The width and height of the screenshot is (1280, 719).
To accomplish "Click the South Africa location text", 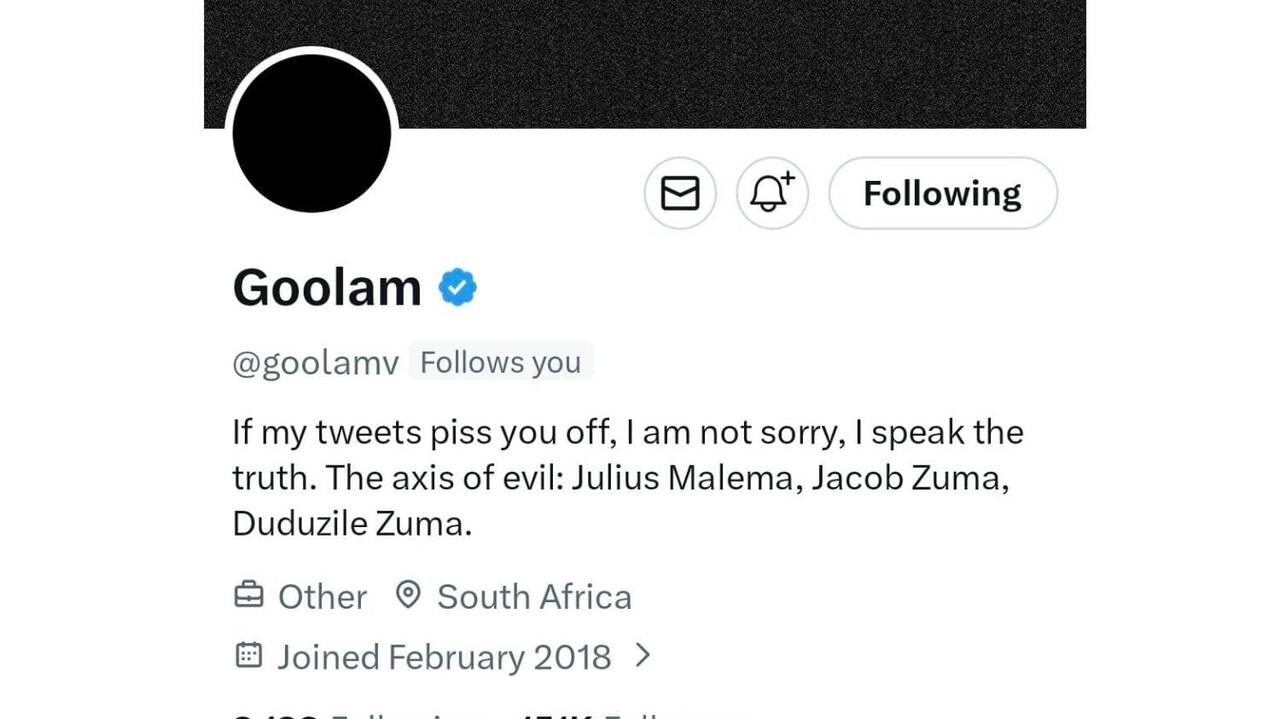I will 534,597.
